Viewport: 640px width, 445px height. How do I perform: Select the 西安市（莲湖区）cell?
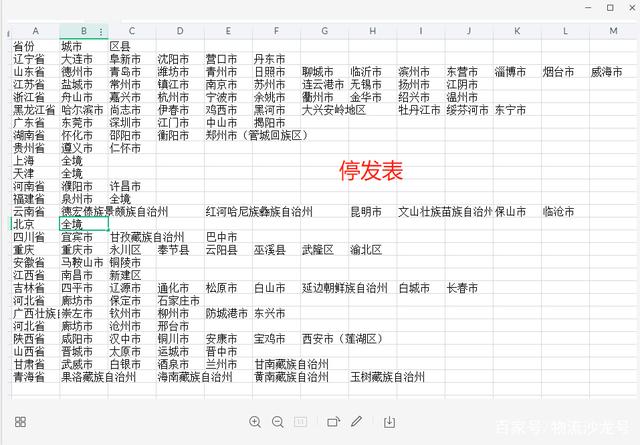point(342,338)
